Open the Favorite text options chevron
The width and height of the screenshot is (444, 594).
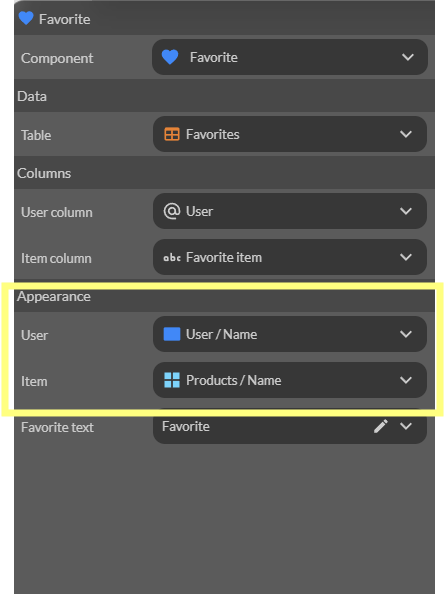pos(406,426)
